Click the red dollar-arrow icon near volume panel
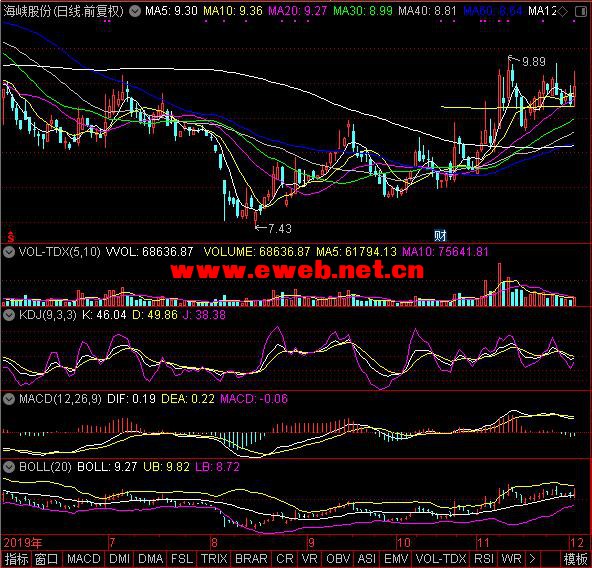 click(x=11, y=237)
